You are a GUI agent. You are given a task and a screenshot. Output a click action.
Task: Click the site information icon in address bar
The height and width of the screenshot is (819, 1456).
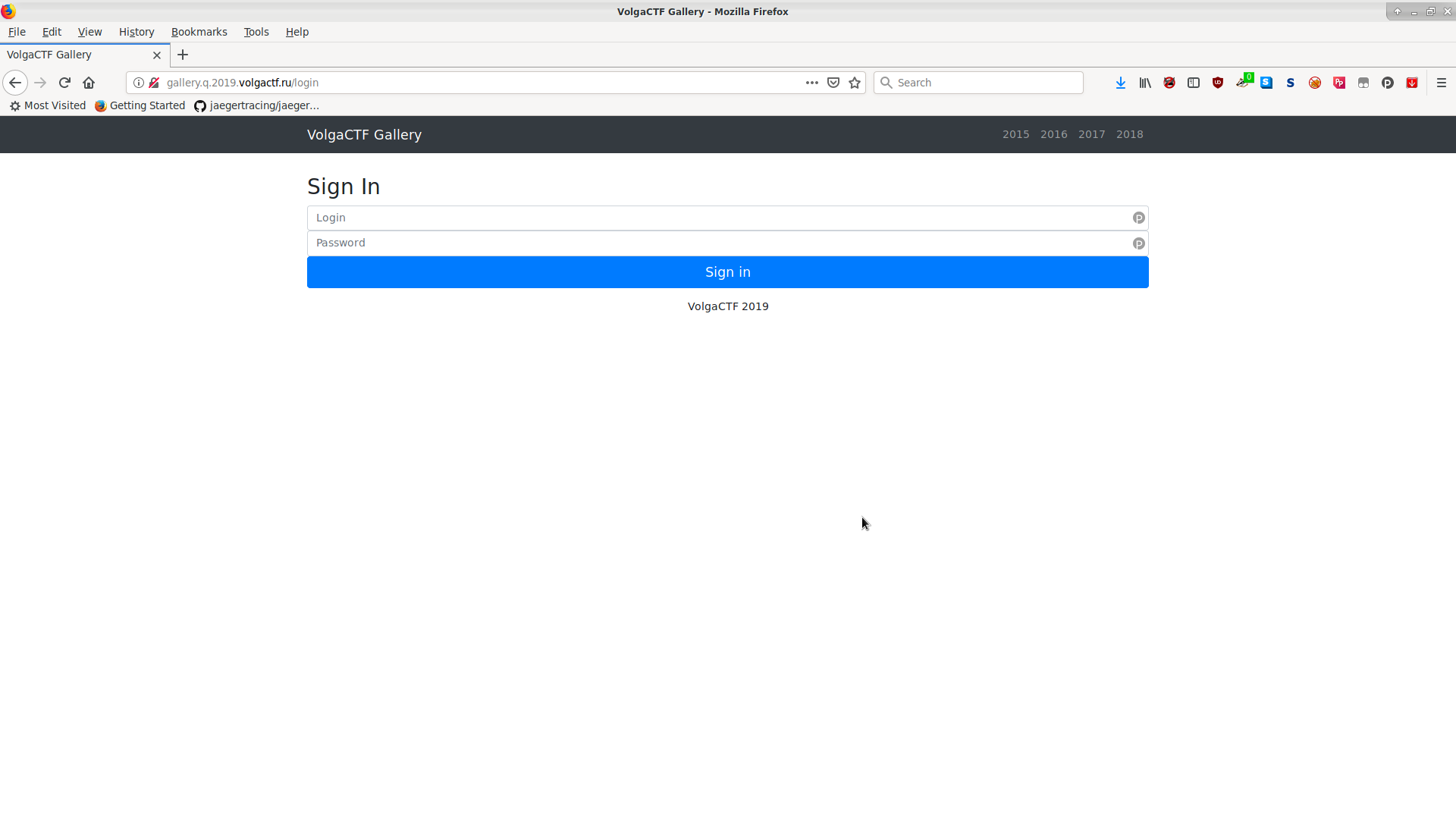(x=138, y=83)
